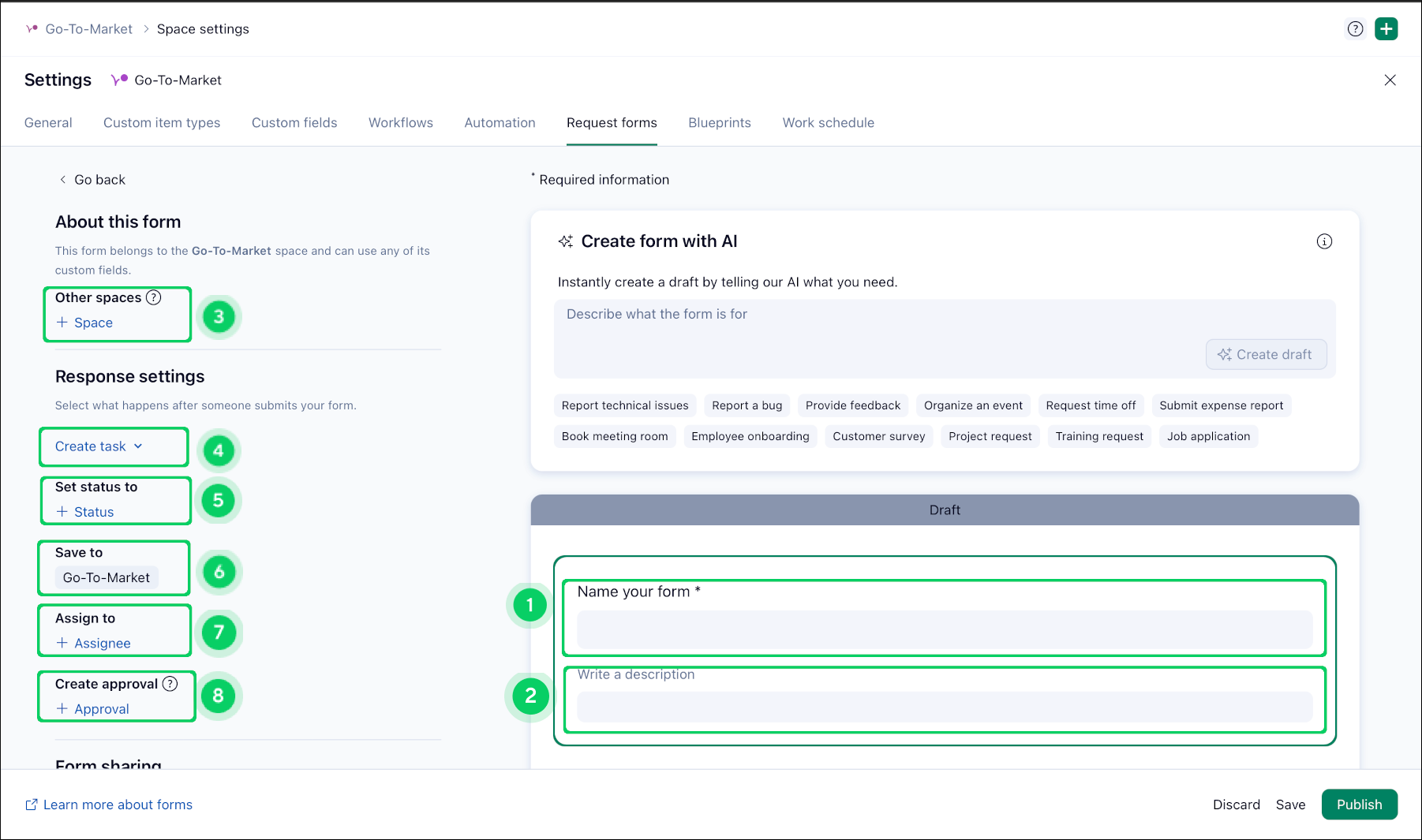Add an assignee under Assign to
The image size is (1422, 840).
93,643
